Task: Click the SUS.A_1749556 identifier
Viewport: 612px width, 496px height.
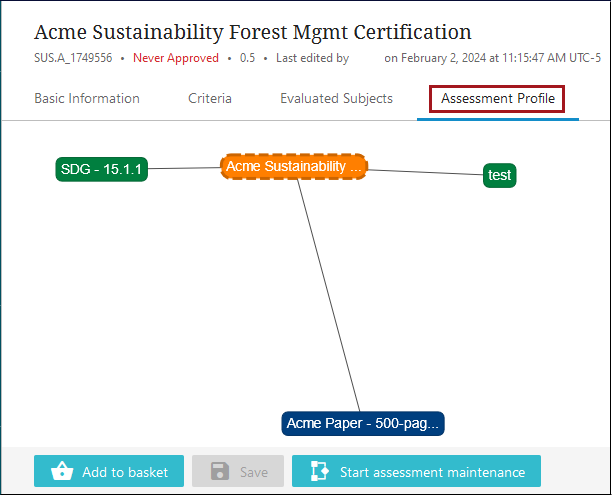Action: pos(73,58)
